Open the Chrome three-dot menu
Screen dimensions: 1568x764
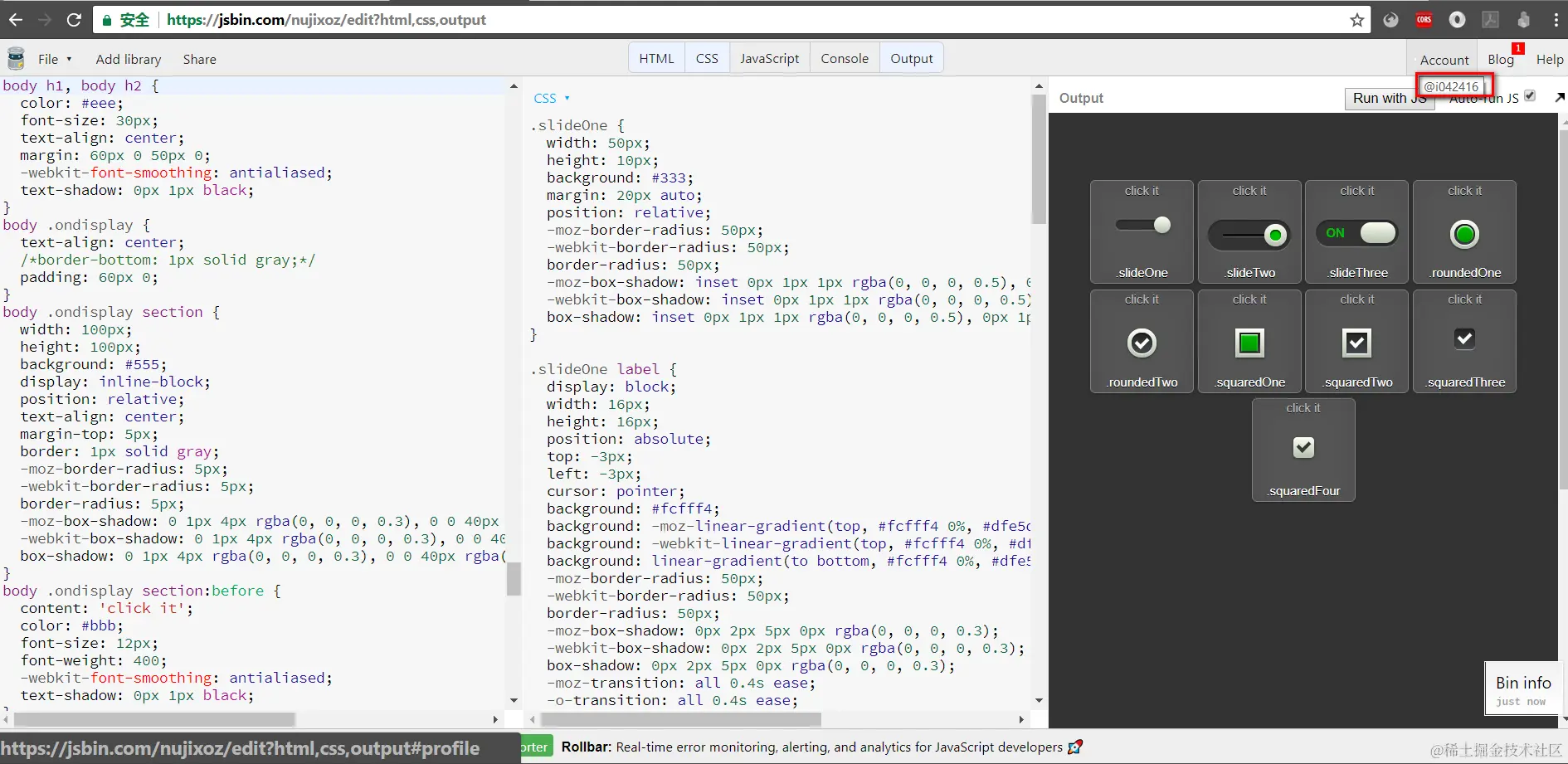point(1556,20)
